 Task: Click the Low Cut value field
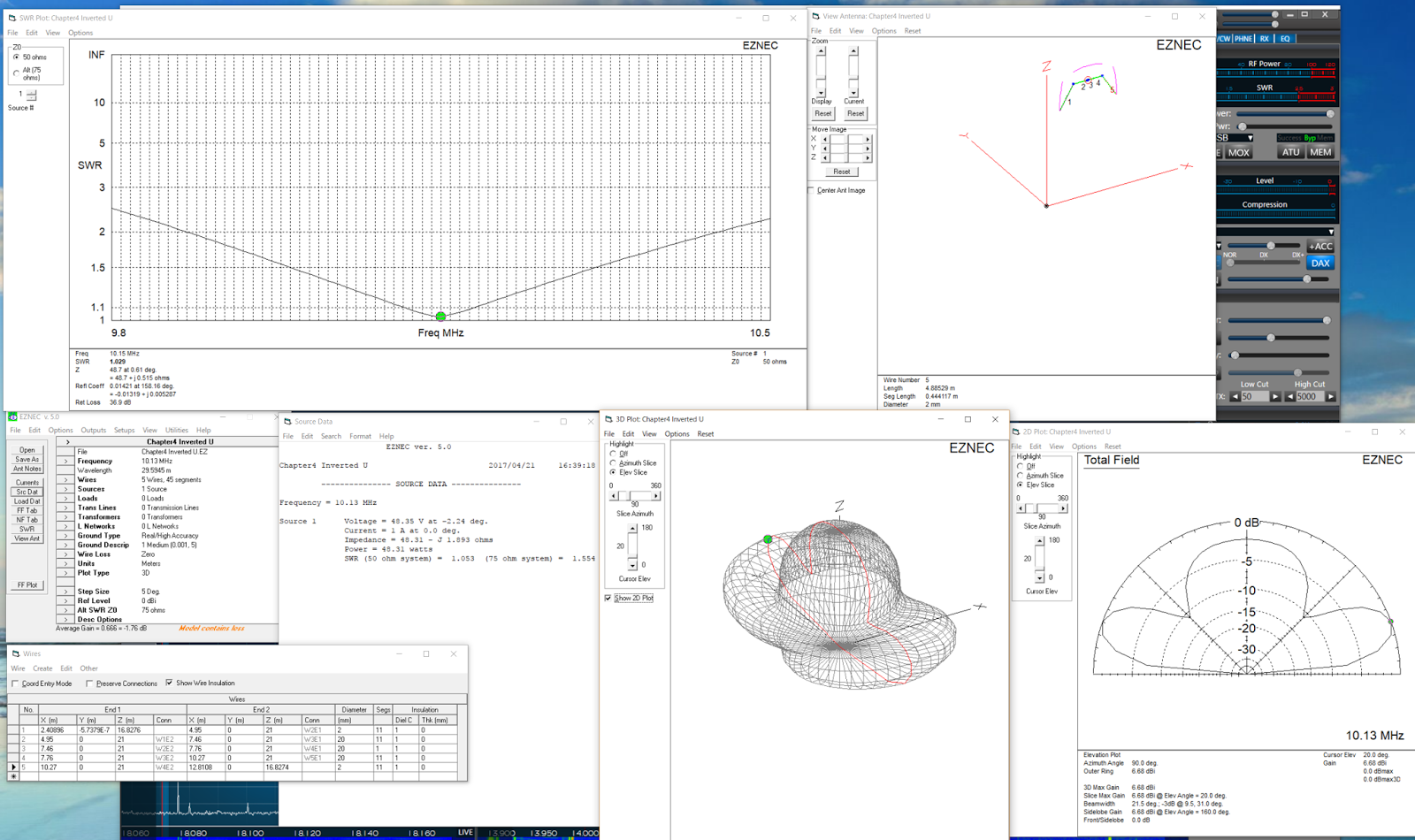1255,397
